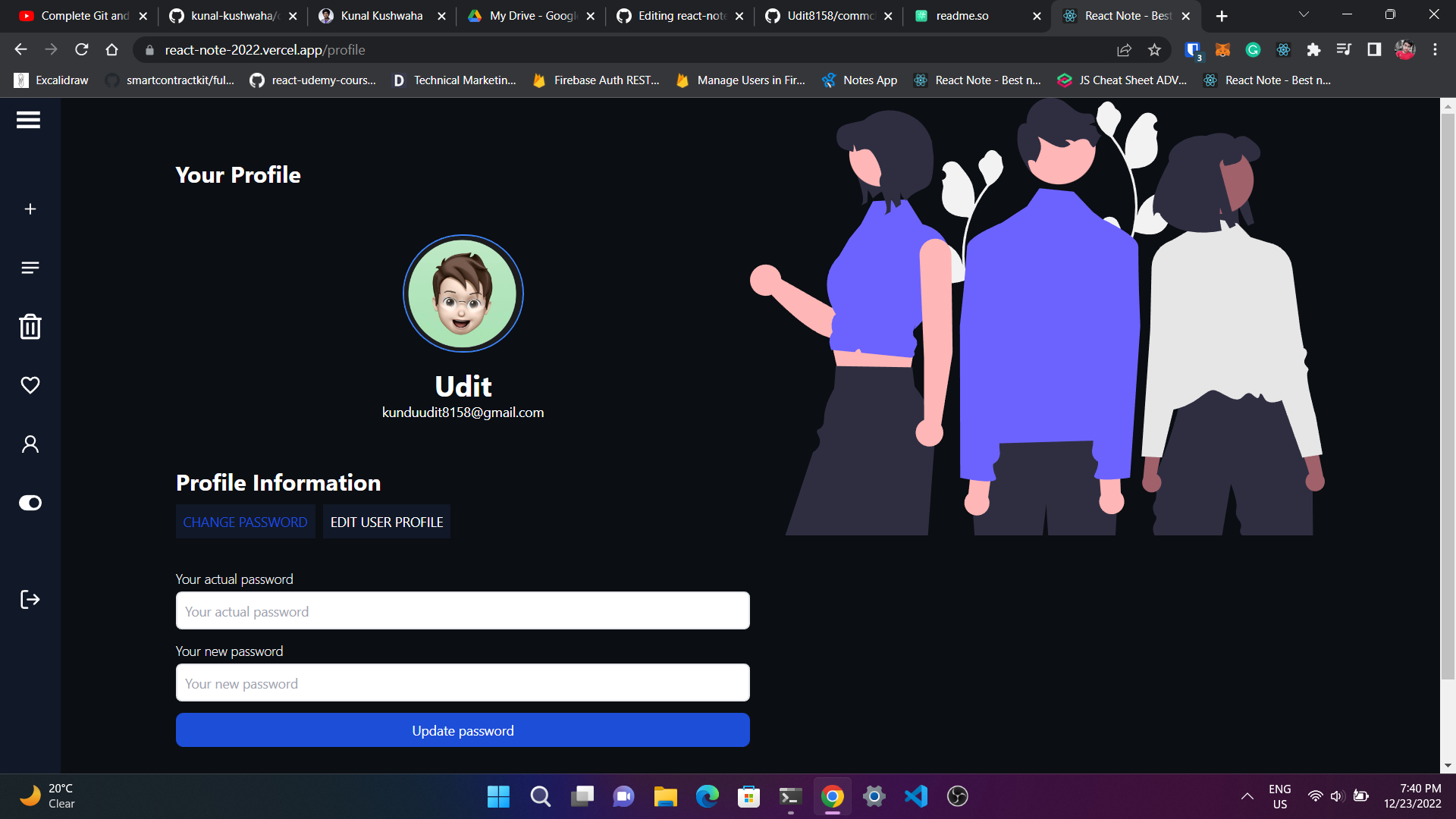Viewport: 1456px width, 819px height.
Task: Toggle the dark mode switch in sidebar
Action: tap(30, 503)
